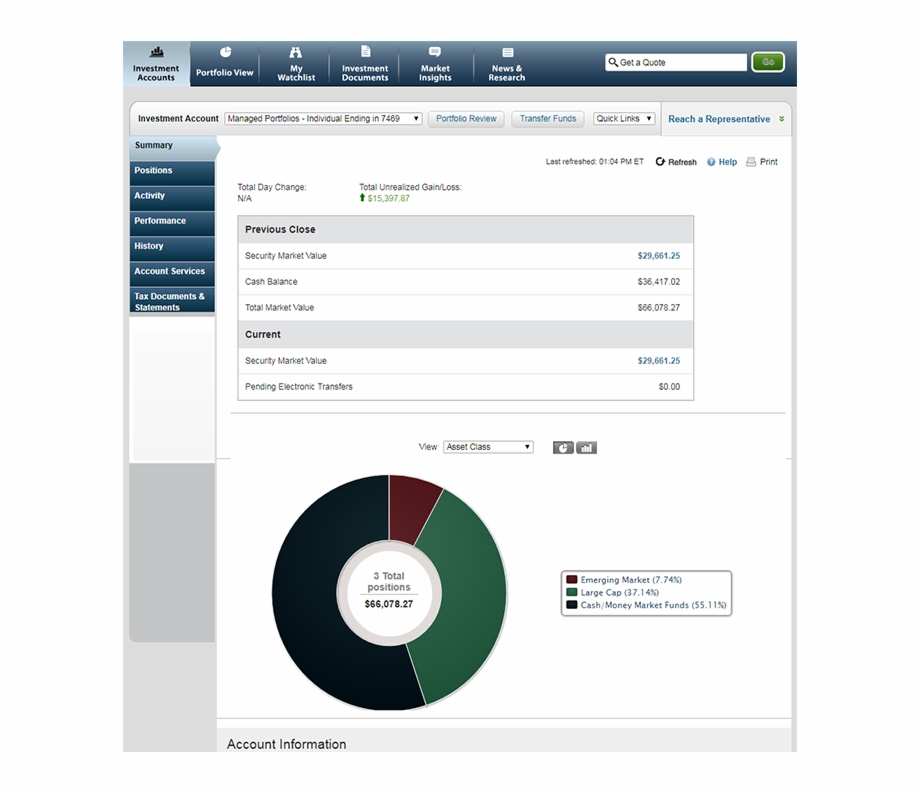This screenshot has width=920, height=792.
Task: Click the magnifier icon in quote box
Action: coord(613,62)
